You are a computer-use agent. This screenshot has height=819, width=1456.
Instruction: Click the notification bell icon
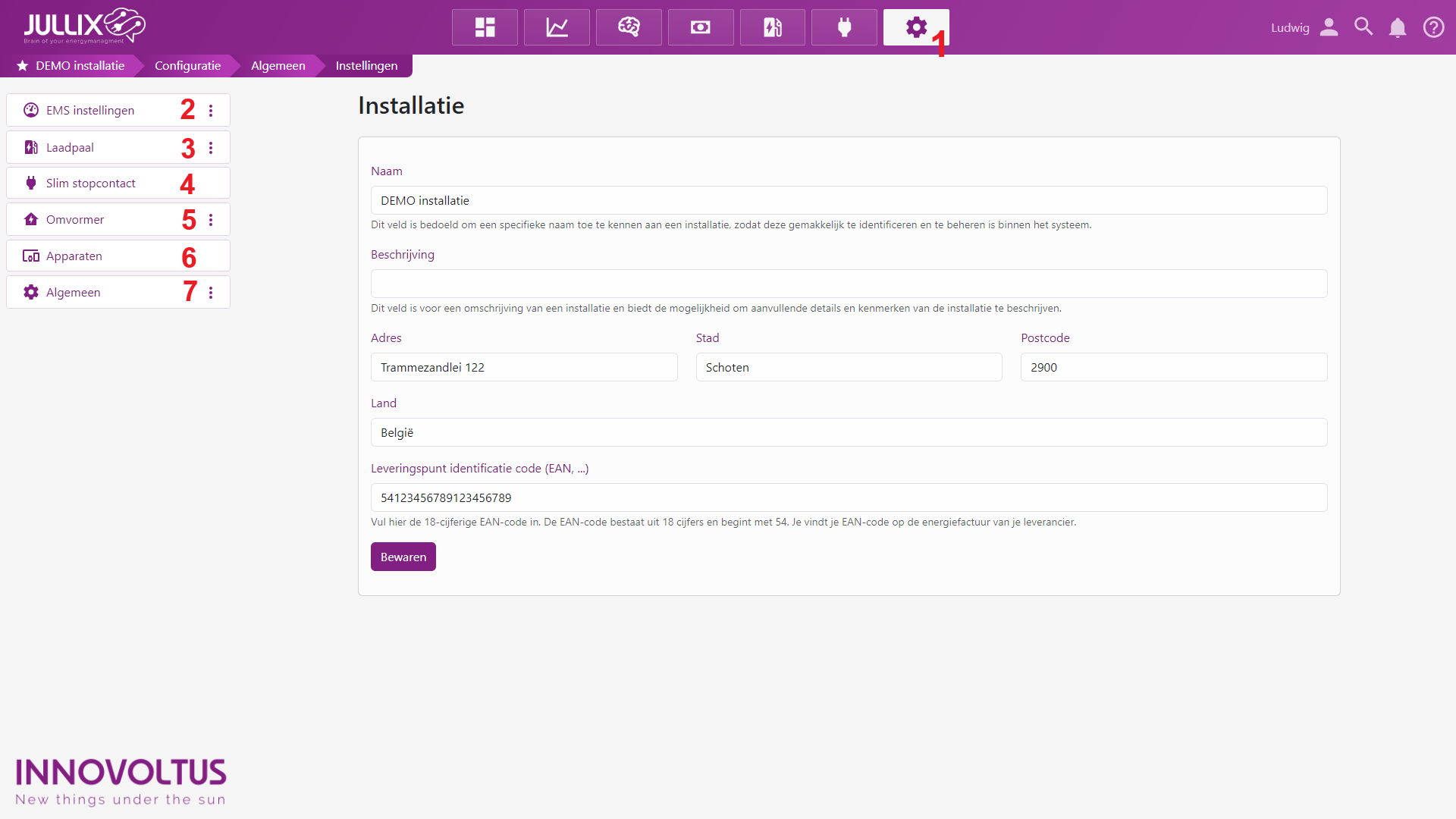(x=1398, y=28)
